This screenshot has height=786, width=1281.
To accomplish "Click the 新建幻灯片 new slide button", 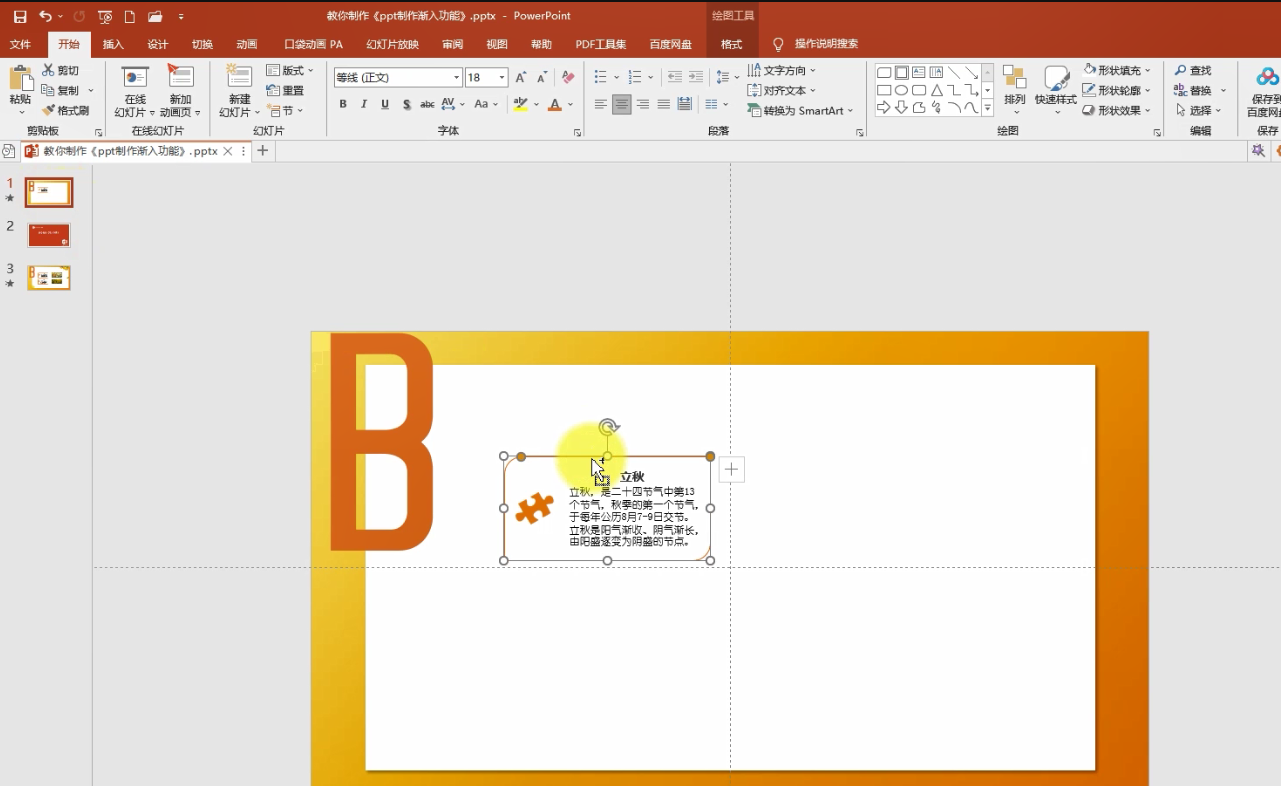I will (x=240, y=92).
